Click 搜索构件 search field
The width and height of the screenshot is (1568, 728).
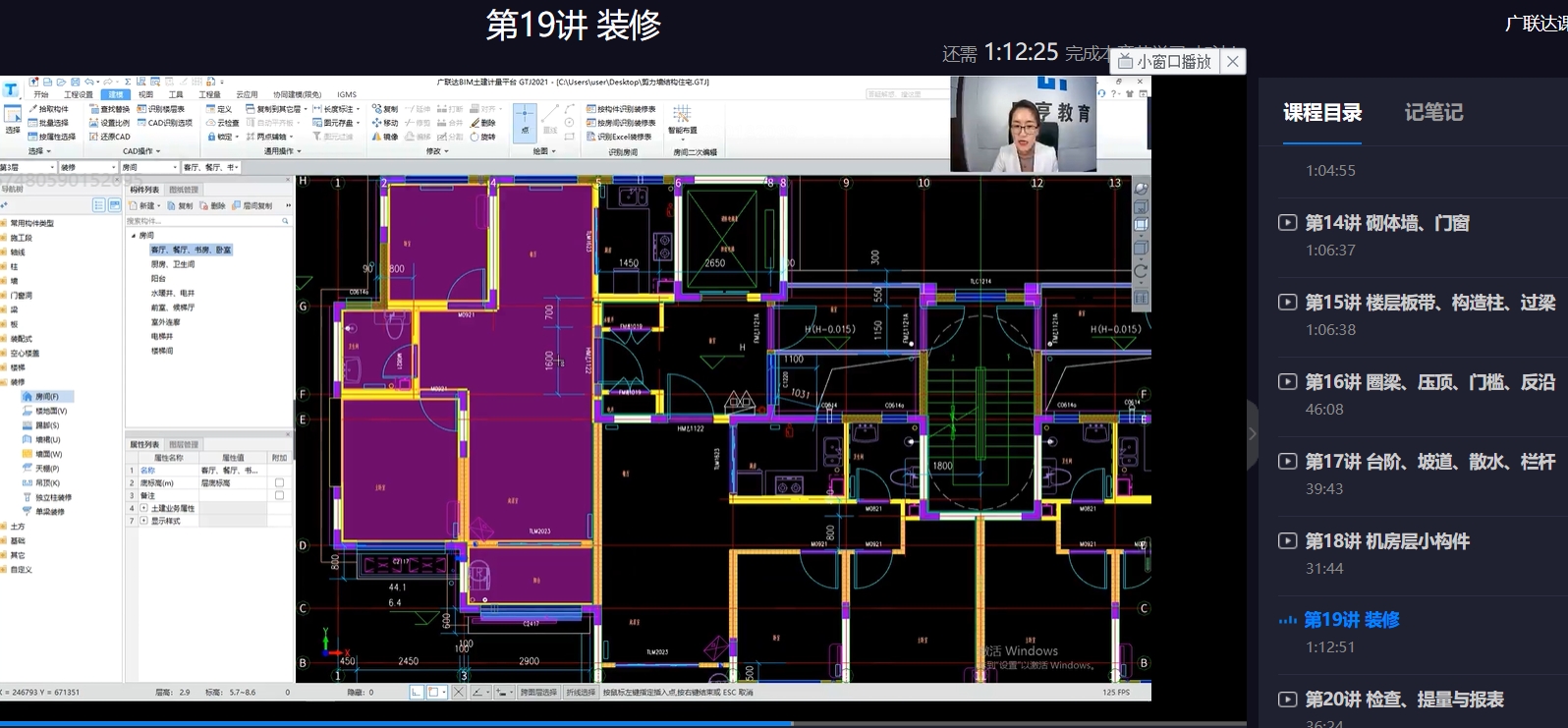click(208, 221)
